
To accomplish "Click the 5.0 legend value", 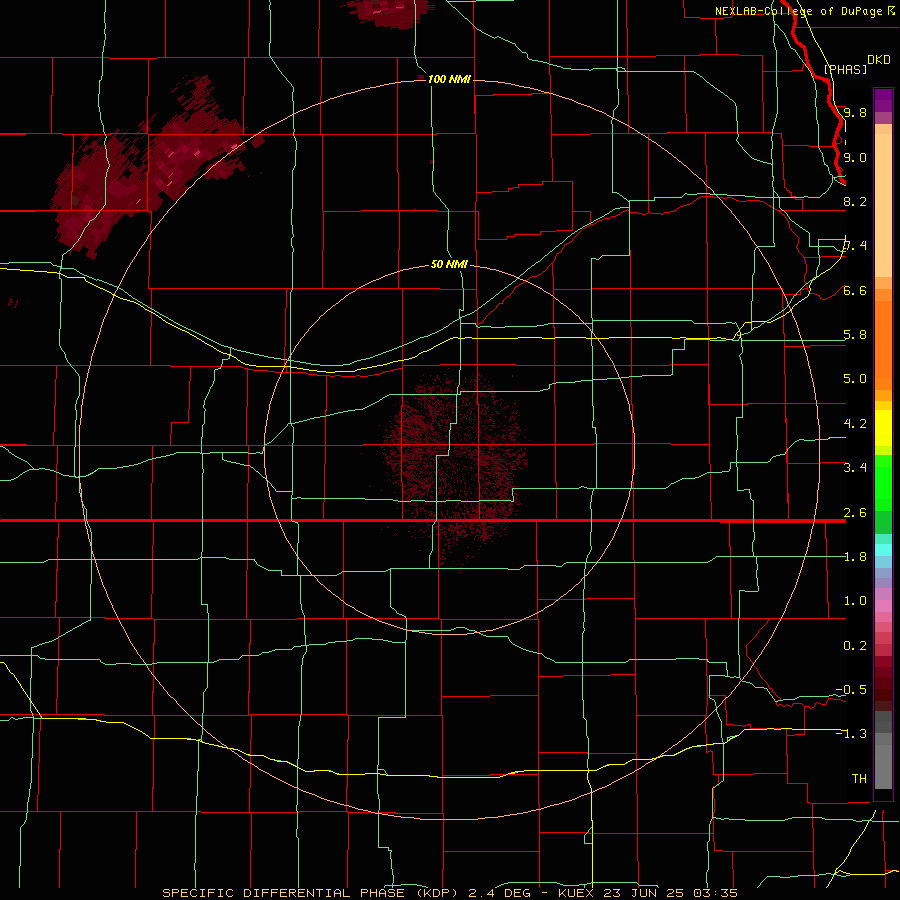I will (x=855, y=379).
